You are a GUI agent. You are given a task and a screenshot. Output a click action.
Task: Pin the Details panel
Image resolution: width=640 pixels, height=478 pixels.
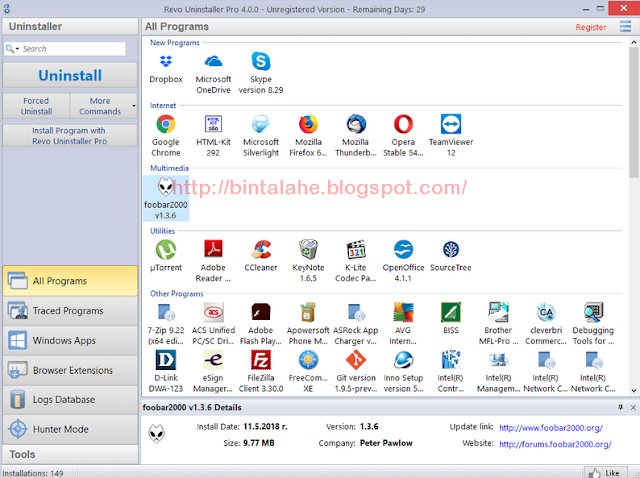click(620, 407)
